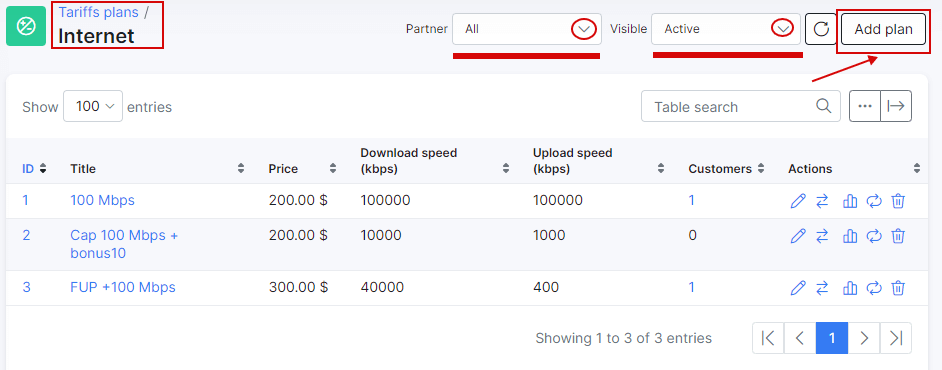Click the export table arrow icon
Screen dimensions: 942x370
point(896,106)
